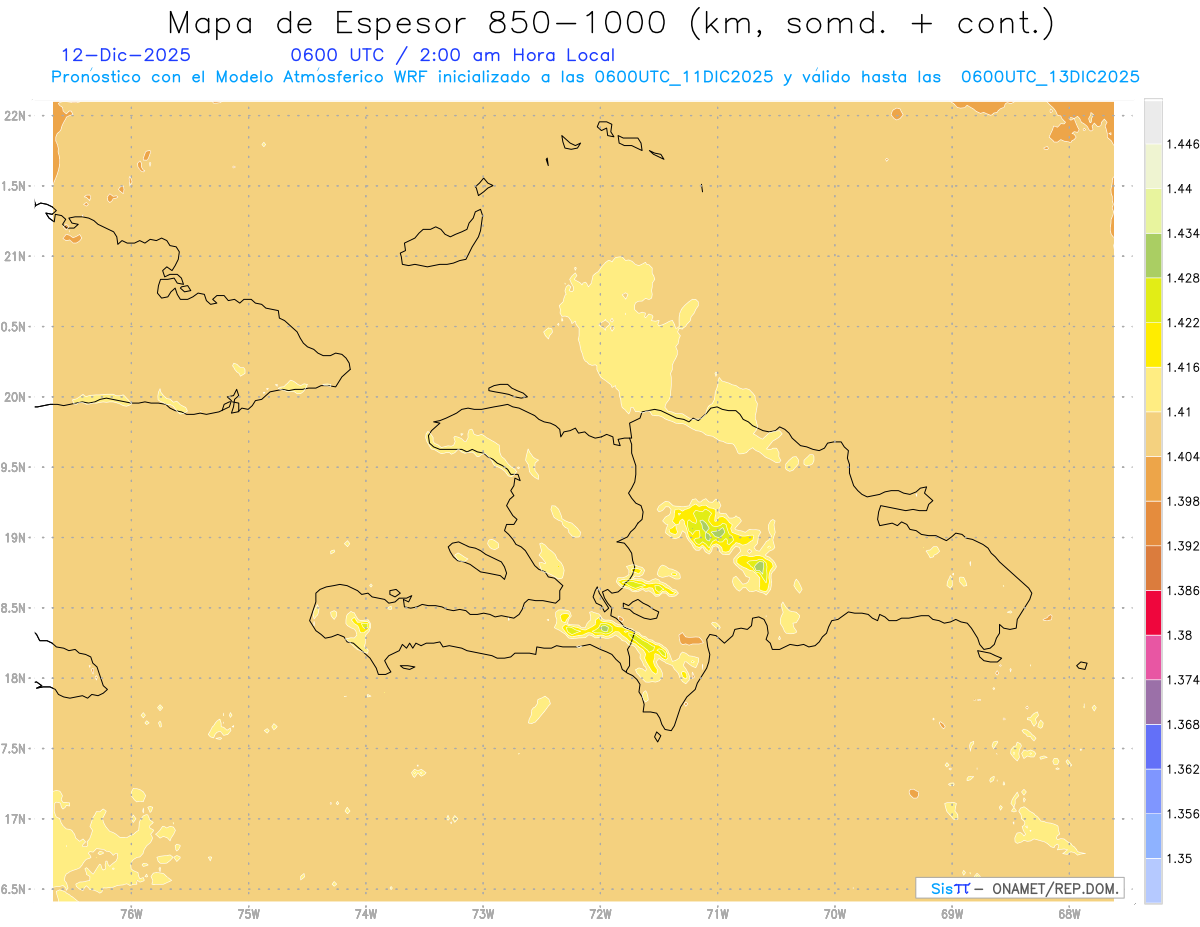Click the longitude label "76W"

click(x=131, y=914)
